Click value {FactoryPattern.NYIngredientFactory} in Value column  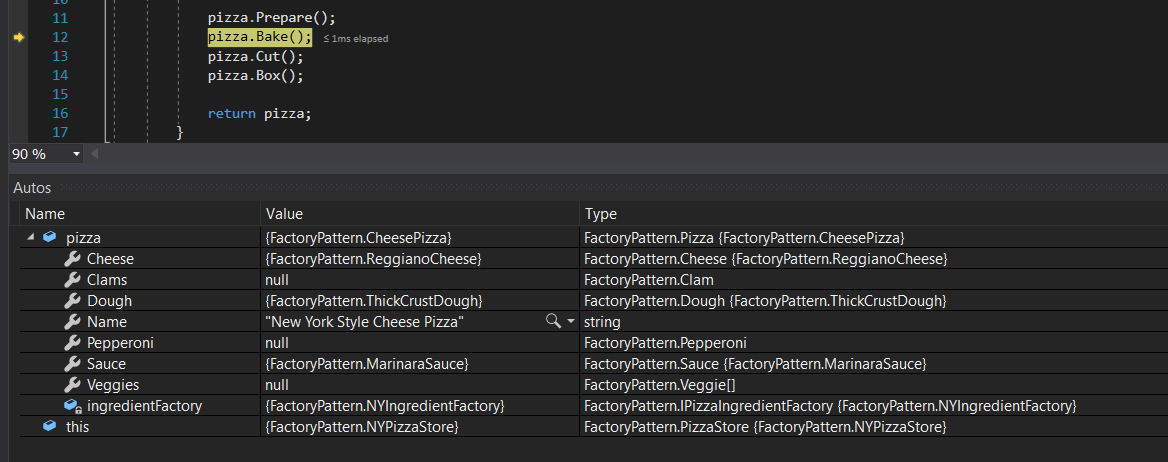click(385, 406)
